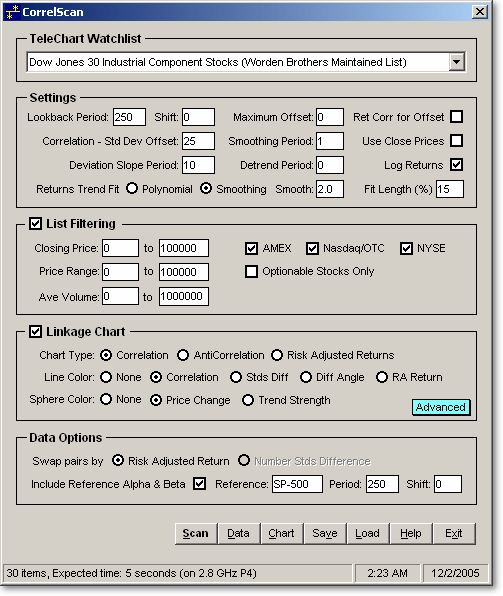Uncheck the Log Returns checkbox
Image resolution: width=503 pixels, height=596 pixels.
coord(457,165)
